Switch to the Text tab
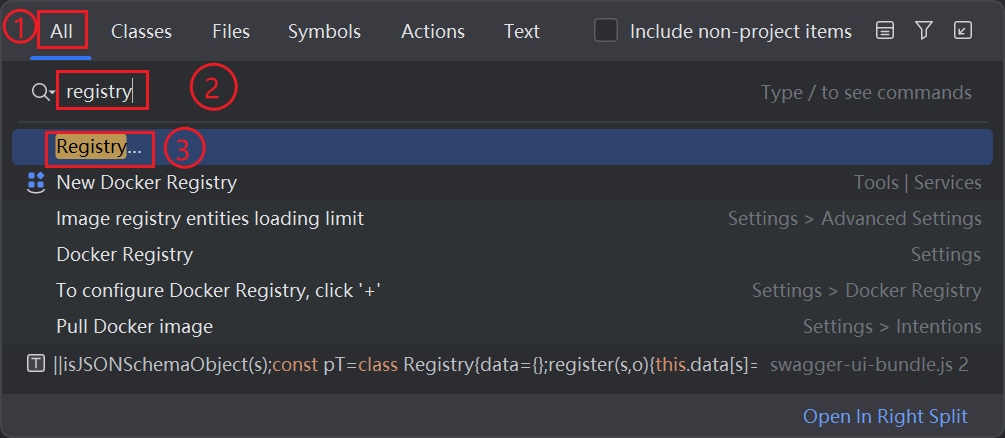The width and height of the screenshot is (1005, 438). pos(522,31)
